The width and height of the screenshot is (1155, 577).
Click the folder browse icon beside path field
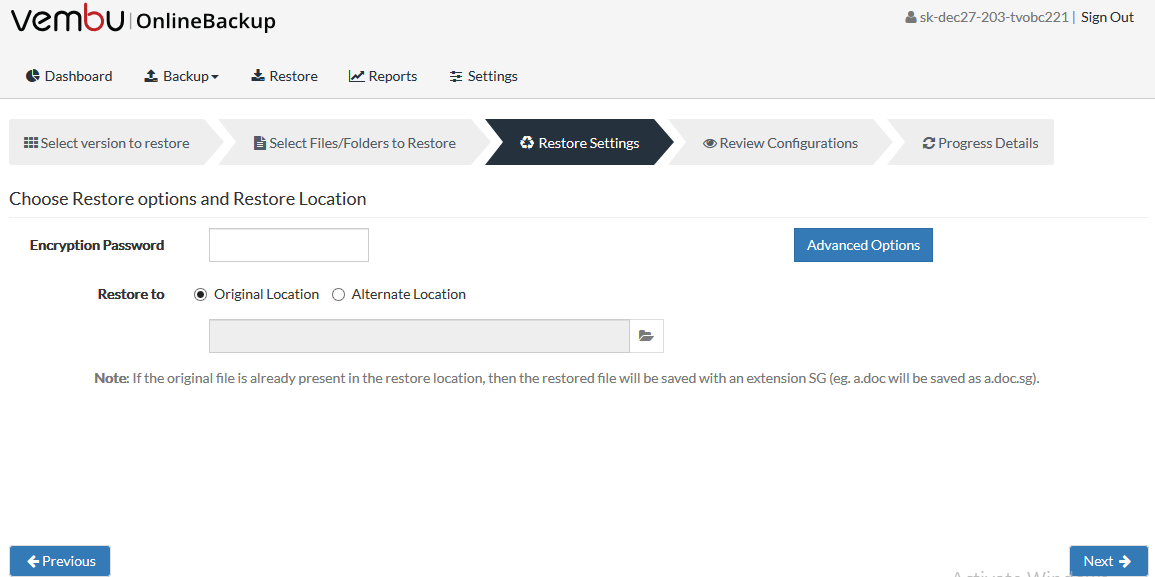click(x=646, y=336)
